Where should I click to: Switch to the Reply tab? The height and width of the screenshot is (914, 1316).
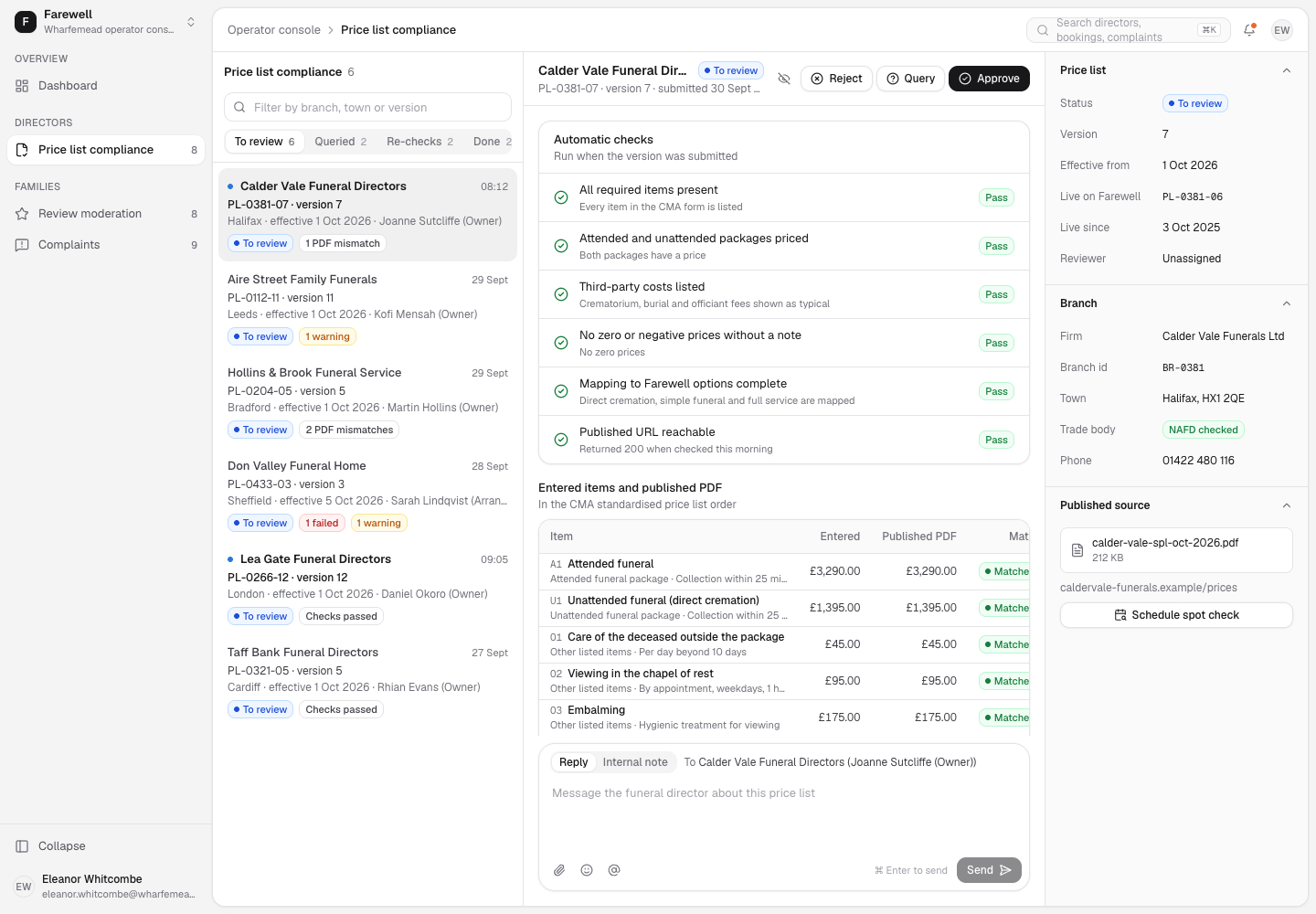(573, 762)
